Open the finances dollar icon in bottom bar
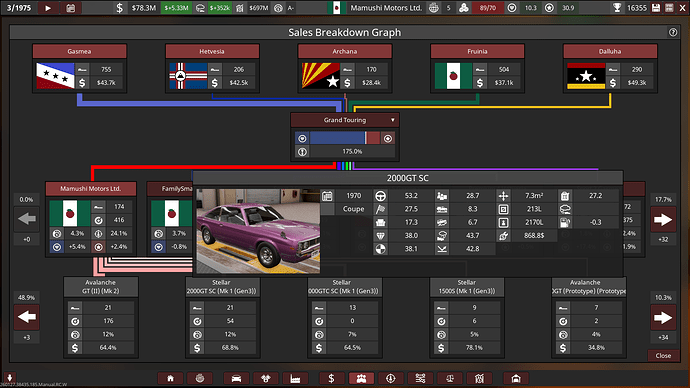Viewport: 690px width, 388px height. coord(331,378)
